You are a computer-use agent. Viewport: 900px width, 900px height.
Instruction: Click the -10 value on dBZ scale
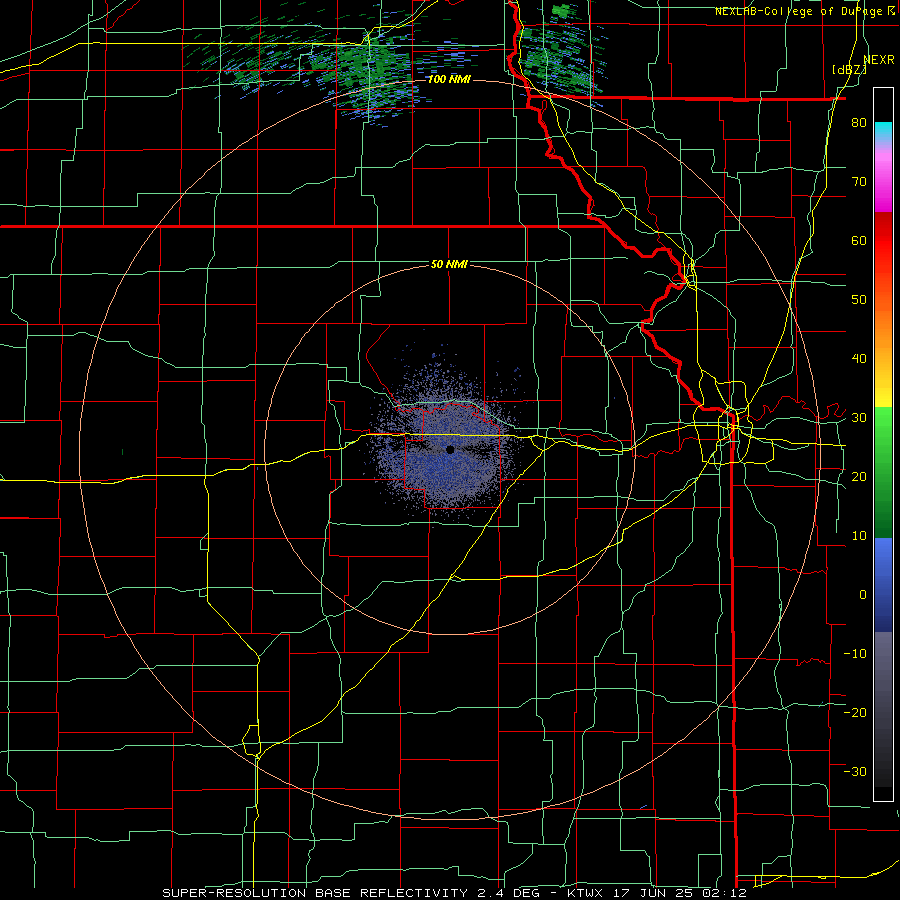click(x=855, y=653)
